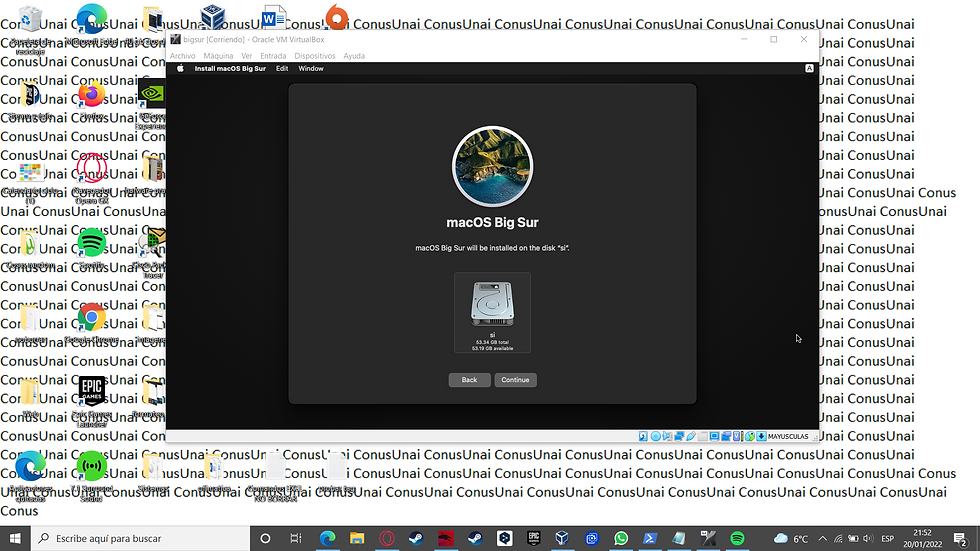
Task: Open PowerShell from the taskbar
Action: tap(650, 538)
